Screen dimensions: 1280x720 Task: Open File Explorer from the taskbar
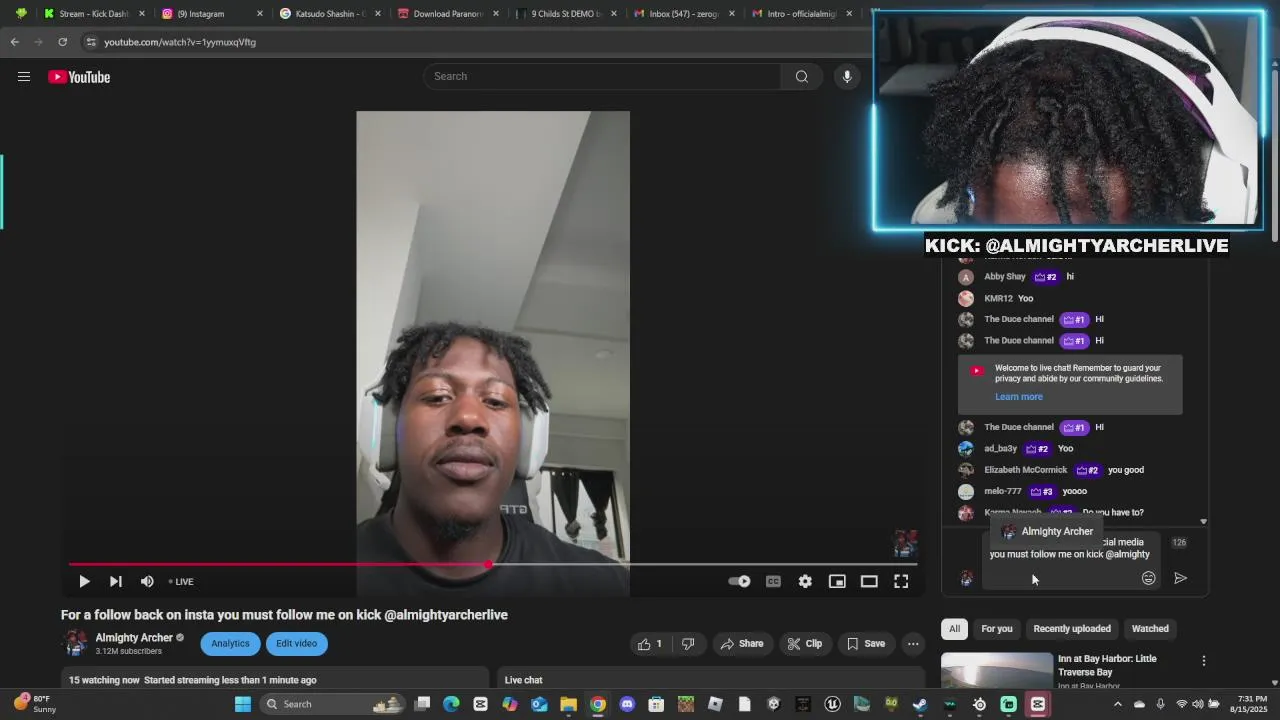[x=568, y=704]
